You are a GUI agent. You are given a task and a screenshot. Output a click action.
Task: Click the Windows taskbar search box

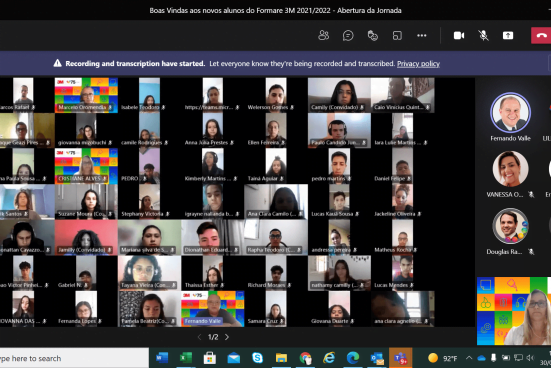(x=74, y=358)
